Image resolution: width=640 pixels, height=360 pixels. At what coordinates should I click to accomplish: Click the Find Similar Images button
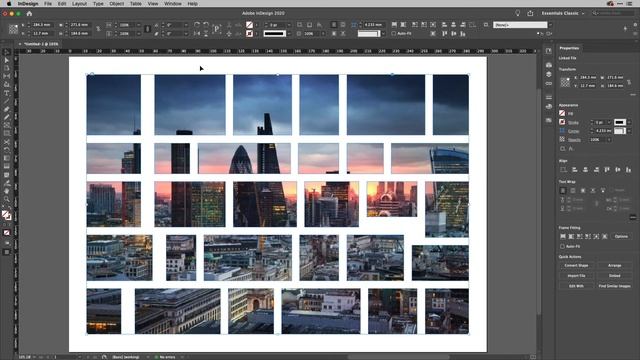614,286
